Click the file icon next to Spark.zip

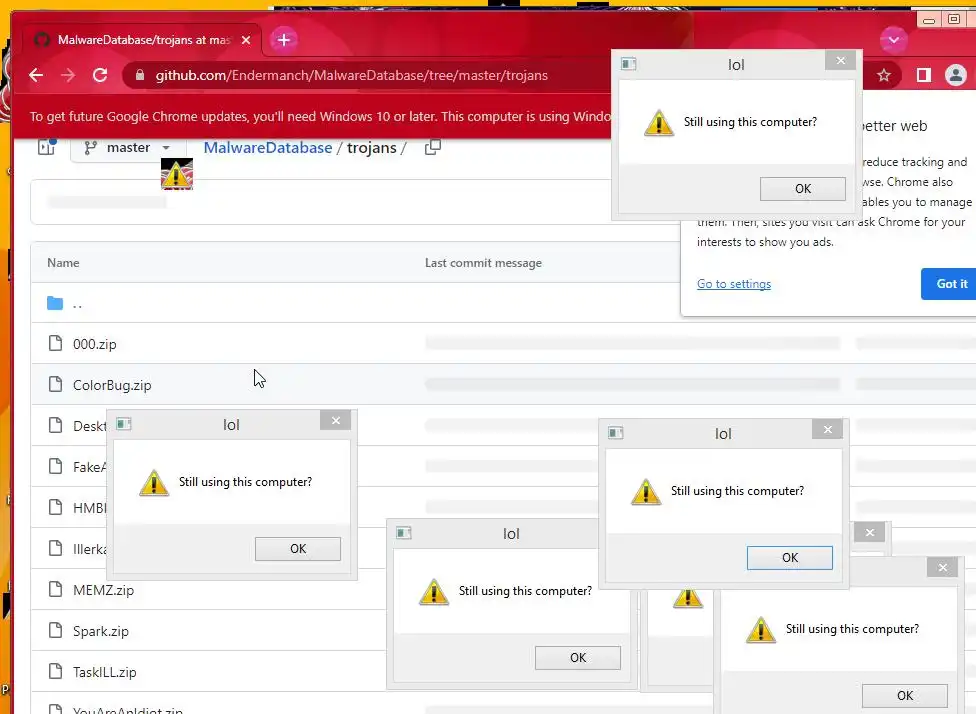point(55,631)
